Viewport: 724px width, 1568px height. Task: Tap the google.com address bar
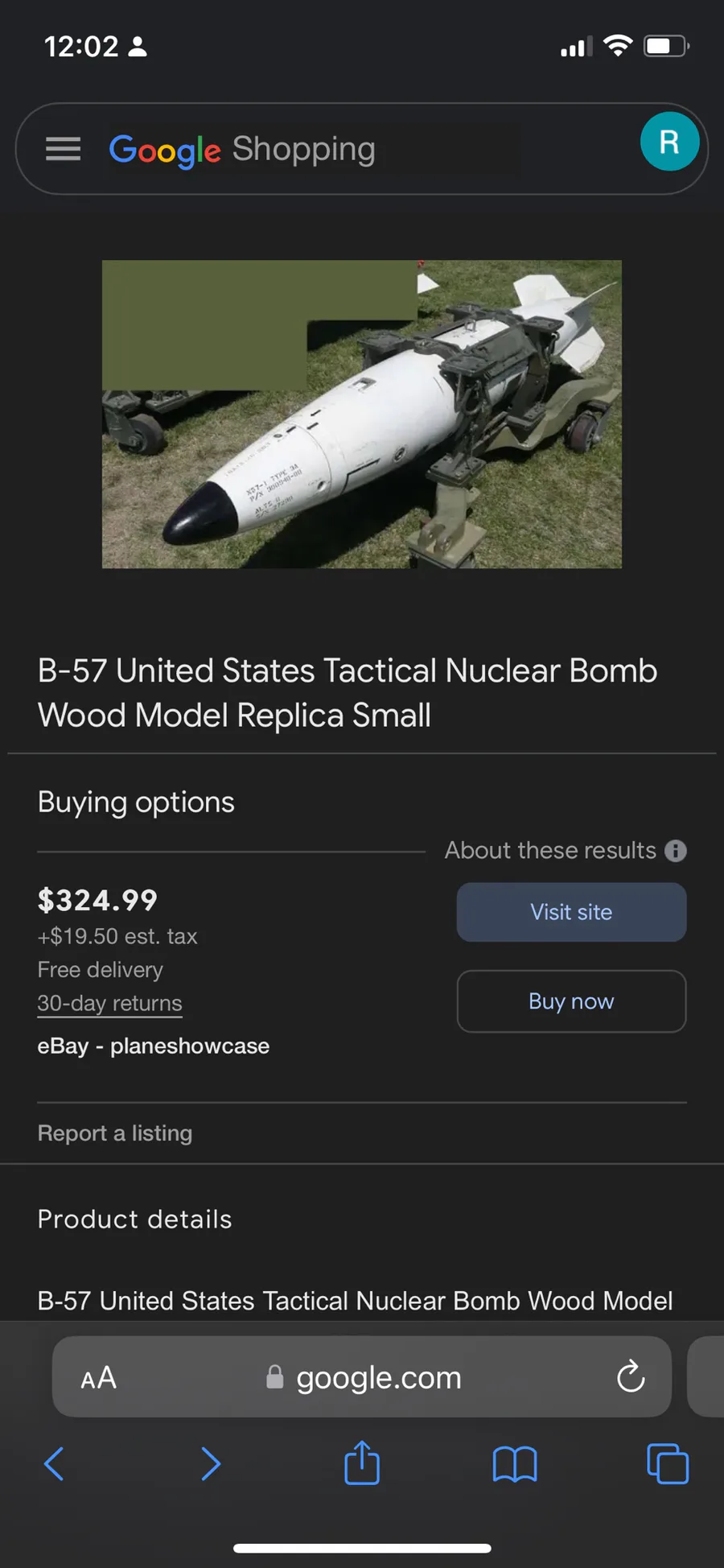378,1378
